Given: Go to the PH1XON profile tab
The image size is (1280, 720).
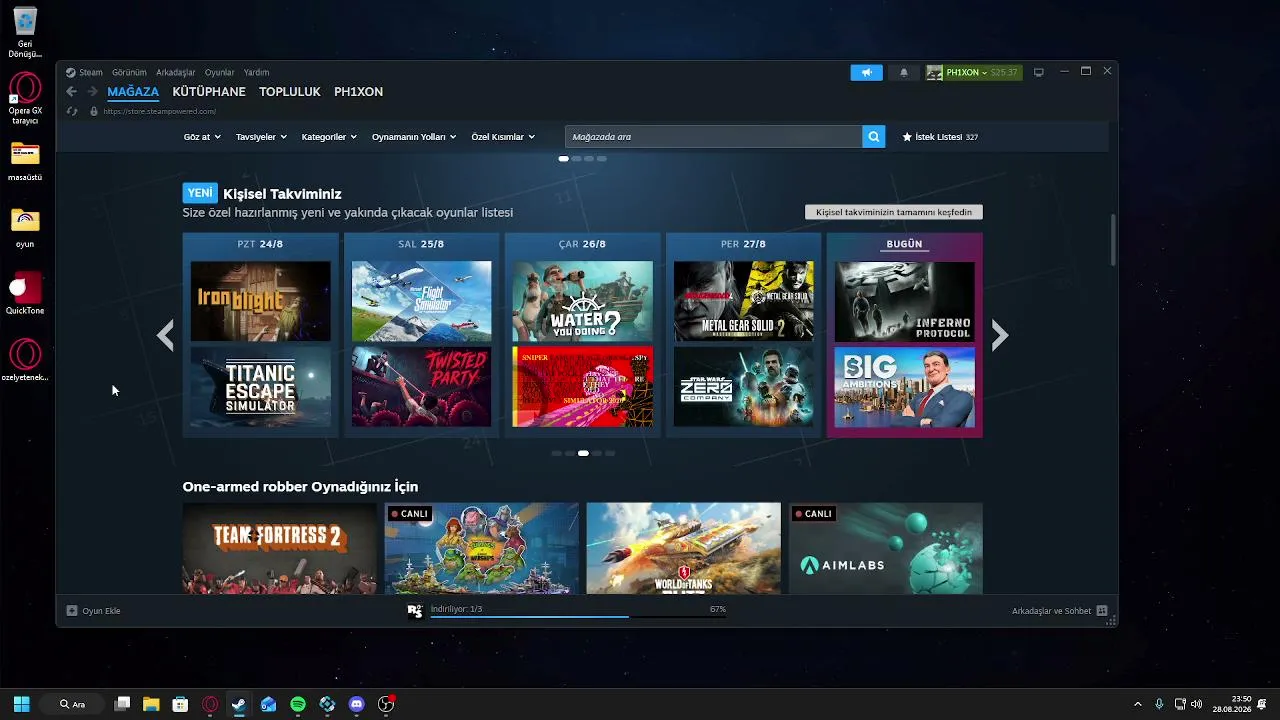Looking at the screenshot, I should [x=358, y=92].
